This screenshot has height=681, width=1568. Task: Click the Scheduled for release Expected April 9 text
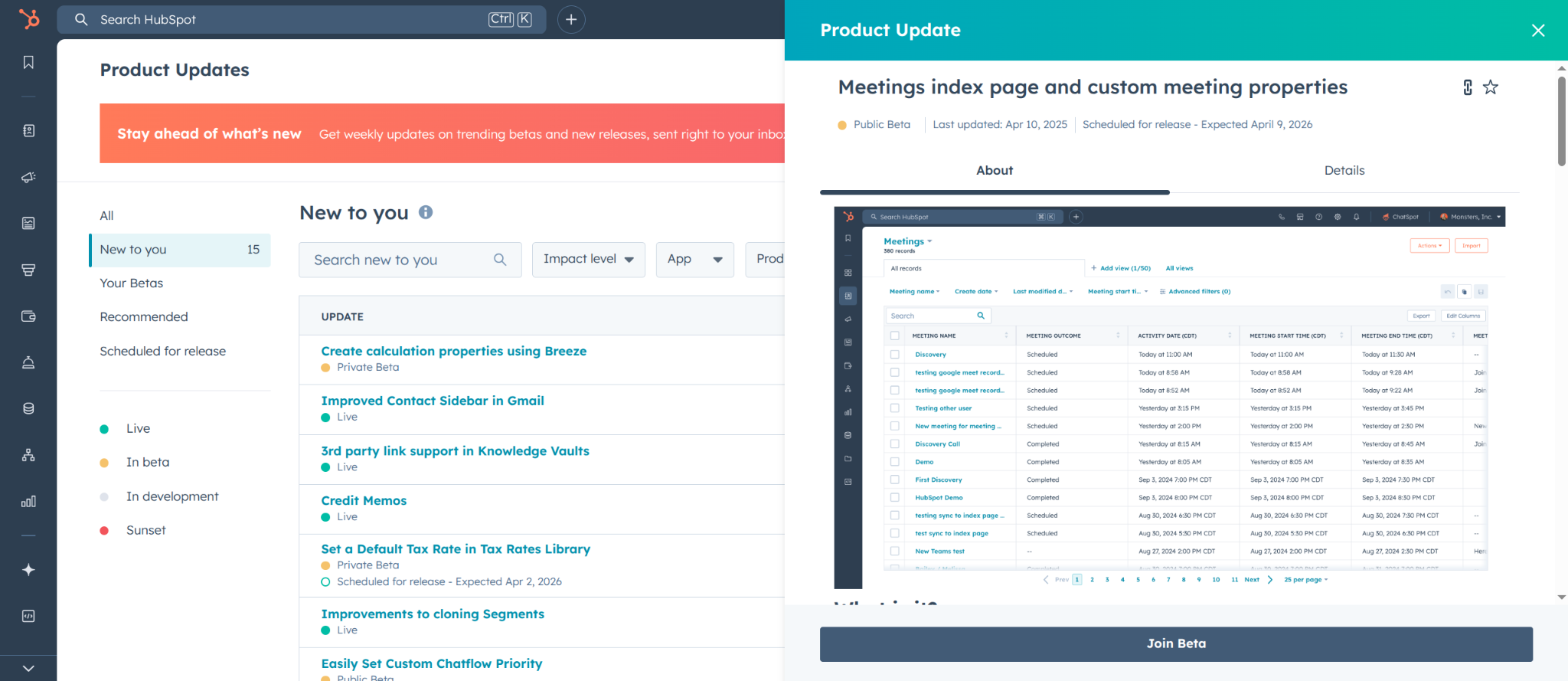pyautogui.click(x=1197, y=125)
